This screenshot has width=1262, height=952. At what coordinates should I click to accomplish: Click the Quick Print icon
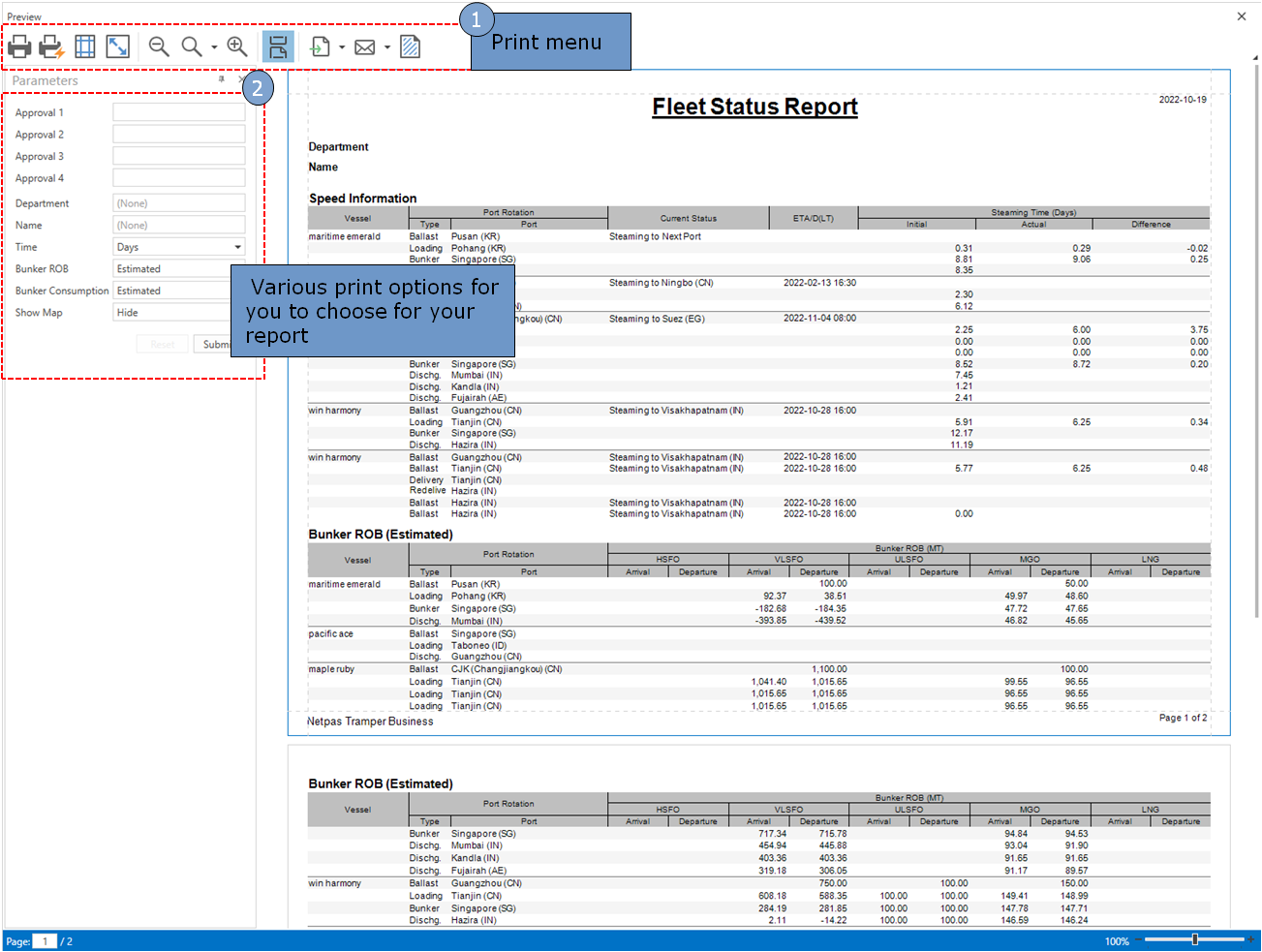[51, 46]
